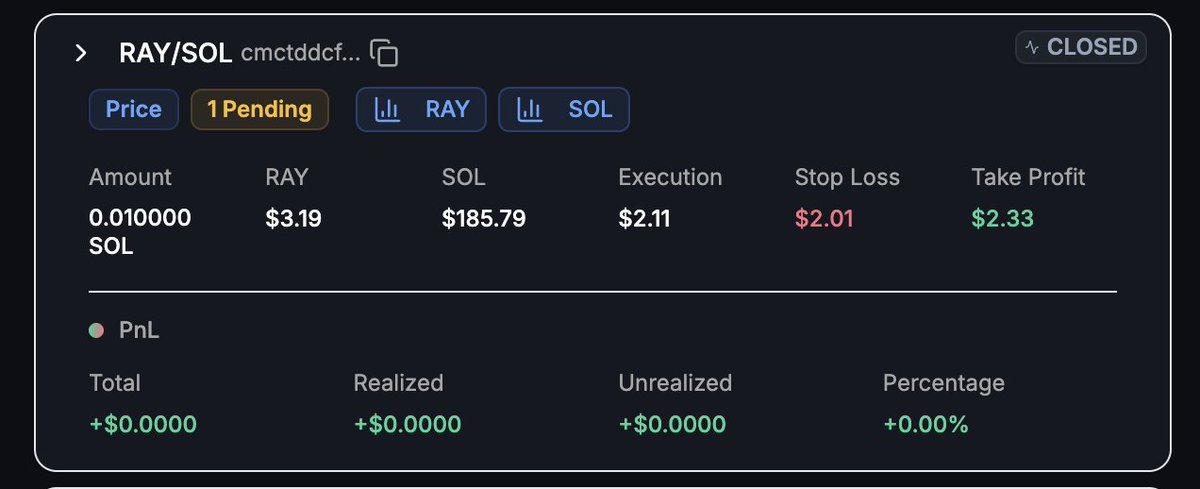This screenshot has height=489, width=1200.
Task: Expand the RAY/SOL order card chevron
Action: click(82, 53)
